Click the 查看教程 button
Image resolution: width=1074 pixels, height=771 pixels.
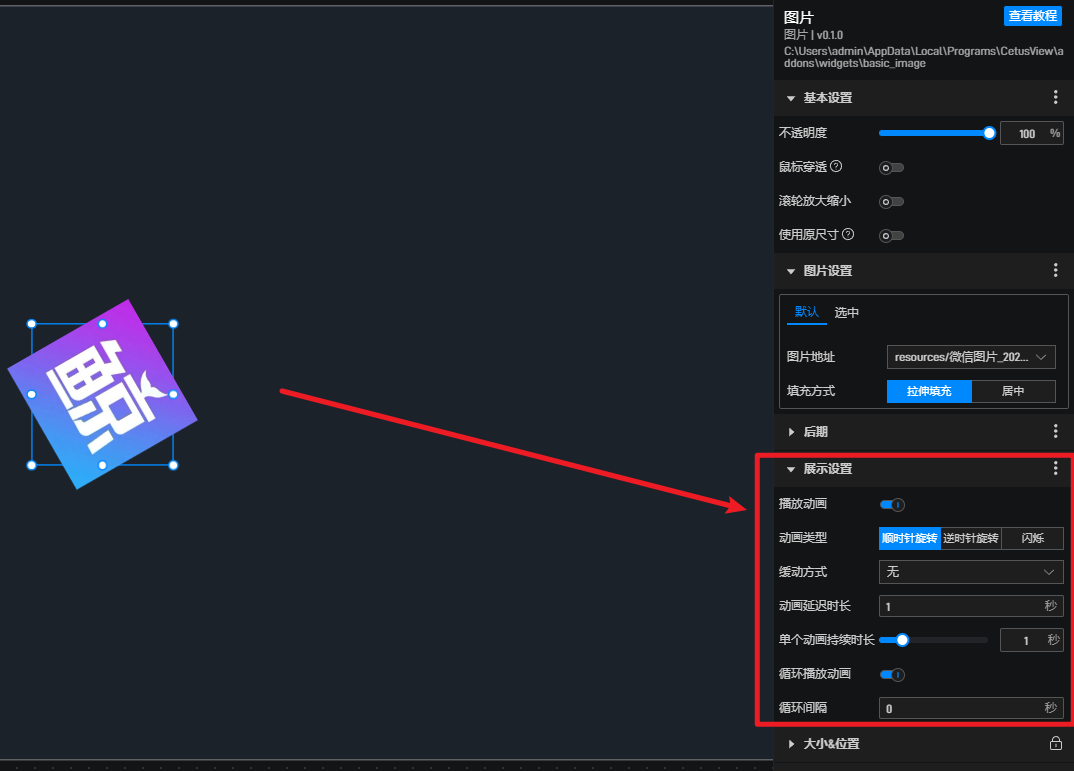pos(1032,16)
